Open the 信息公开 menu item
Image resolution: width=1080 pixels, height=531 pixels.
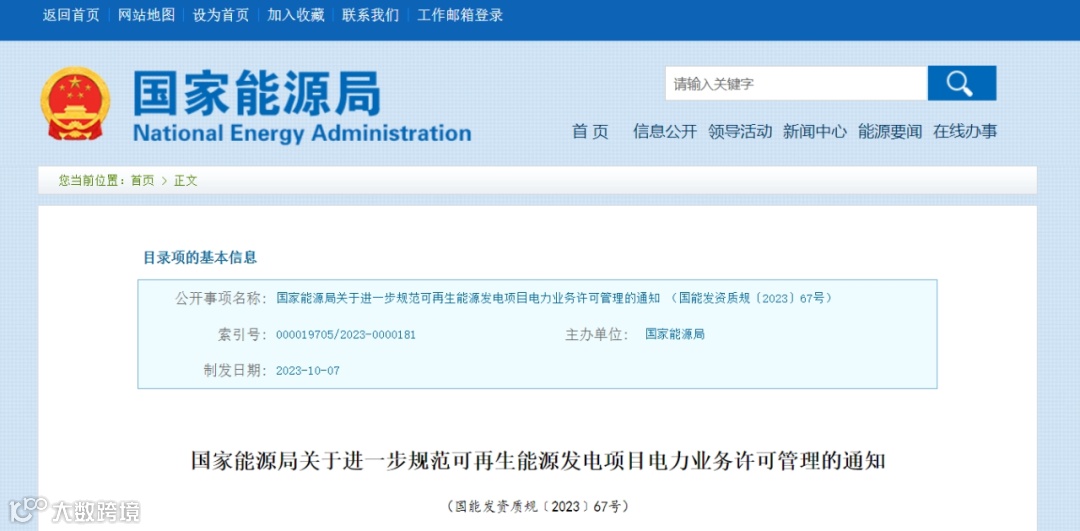665,132
